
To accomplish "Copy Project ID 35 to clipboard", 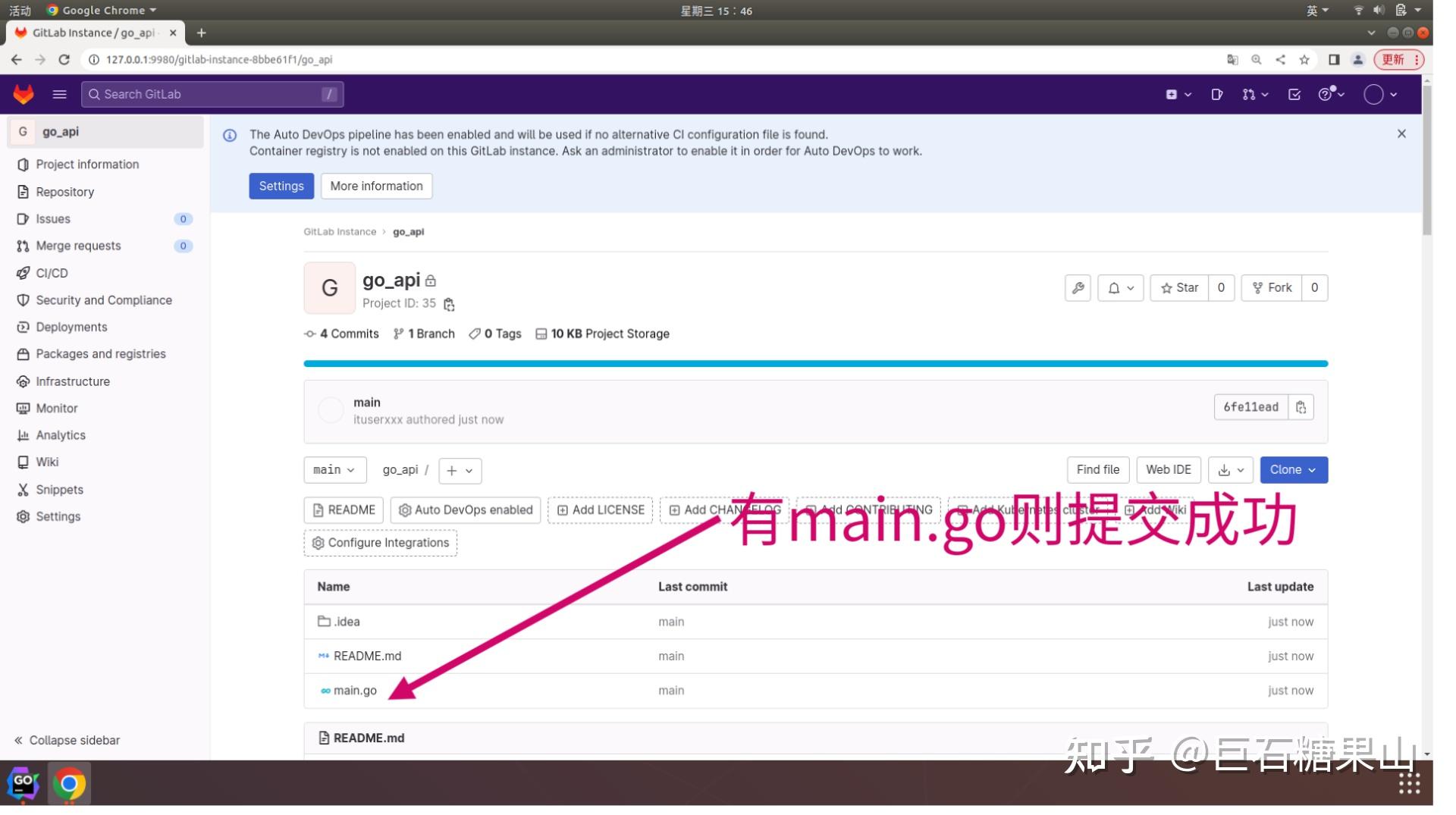I will click(449, 303).
